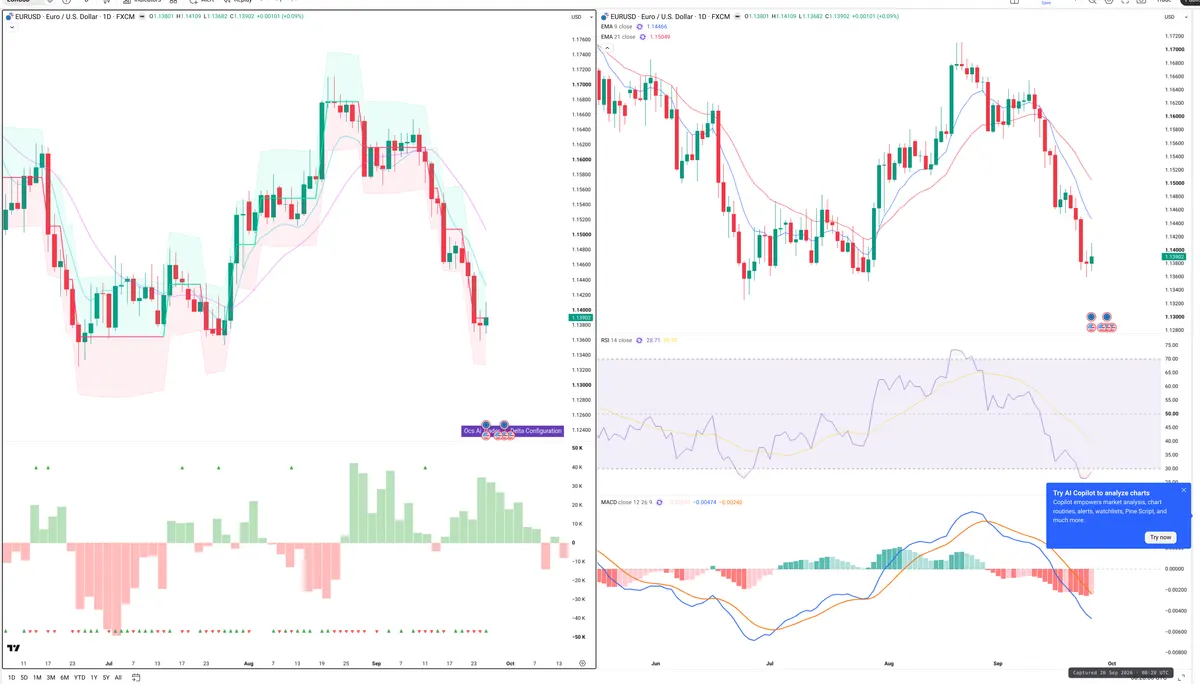Click the right chart EURUSD symbol title
This screenshot has height=684, width=1200.
670,16
